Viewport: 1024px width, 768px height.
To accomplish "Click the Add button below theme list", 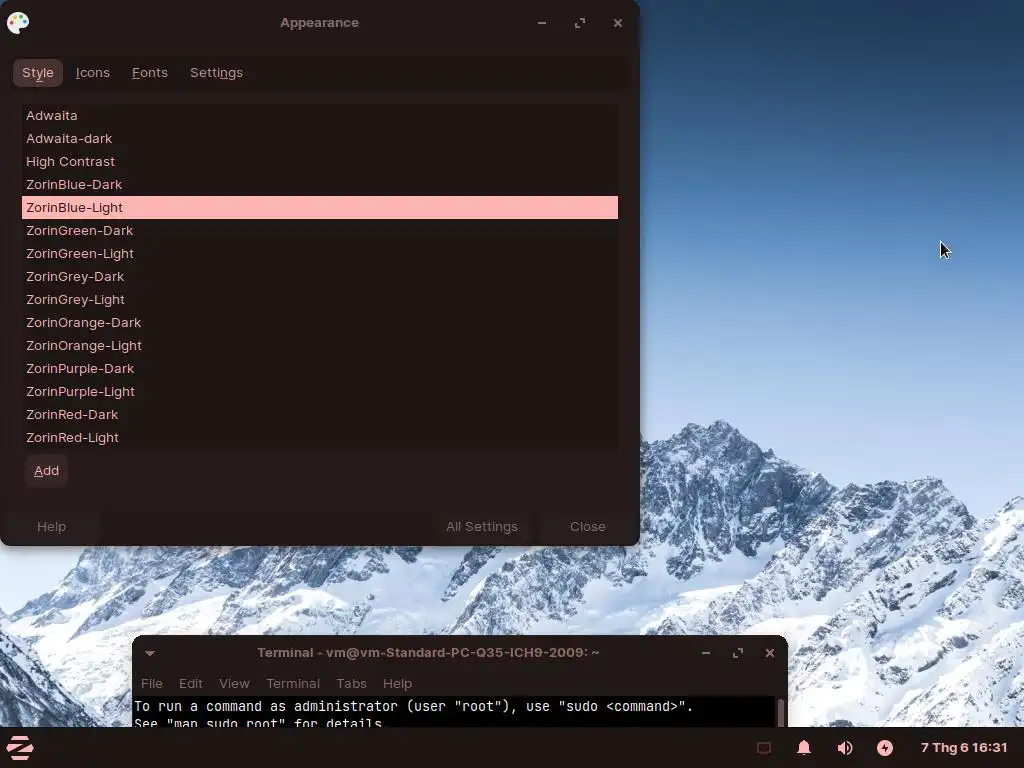I will coord(46,471).
